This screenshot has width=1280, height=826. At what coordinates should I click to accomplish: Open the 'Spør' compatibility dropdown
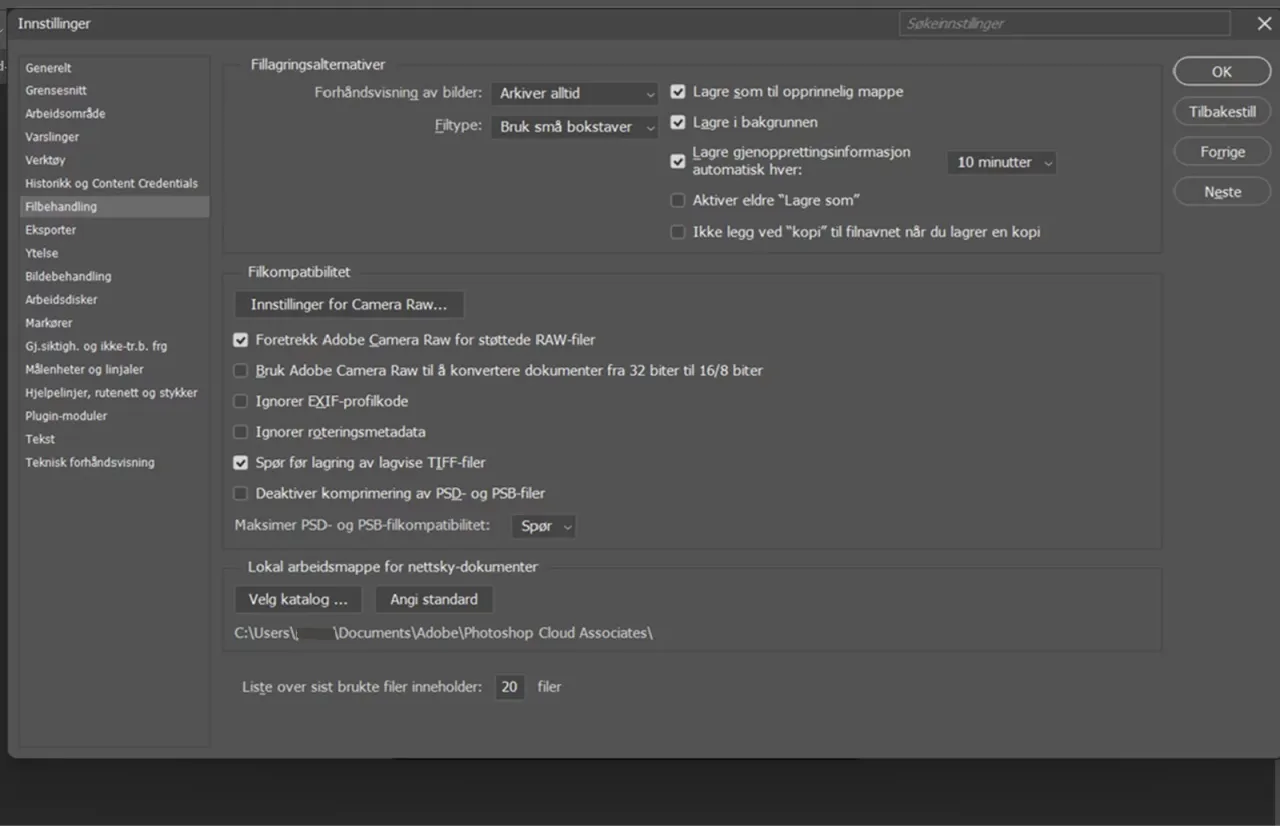pos(543,526)
